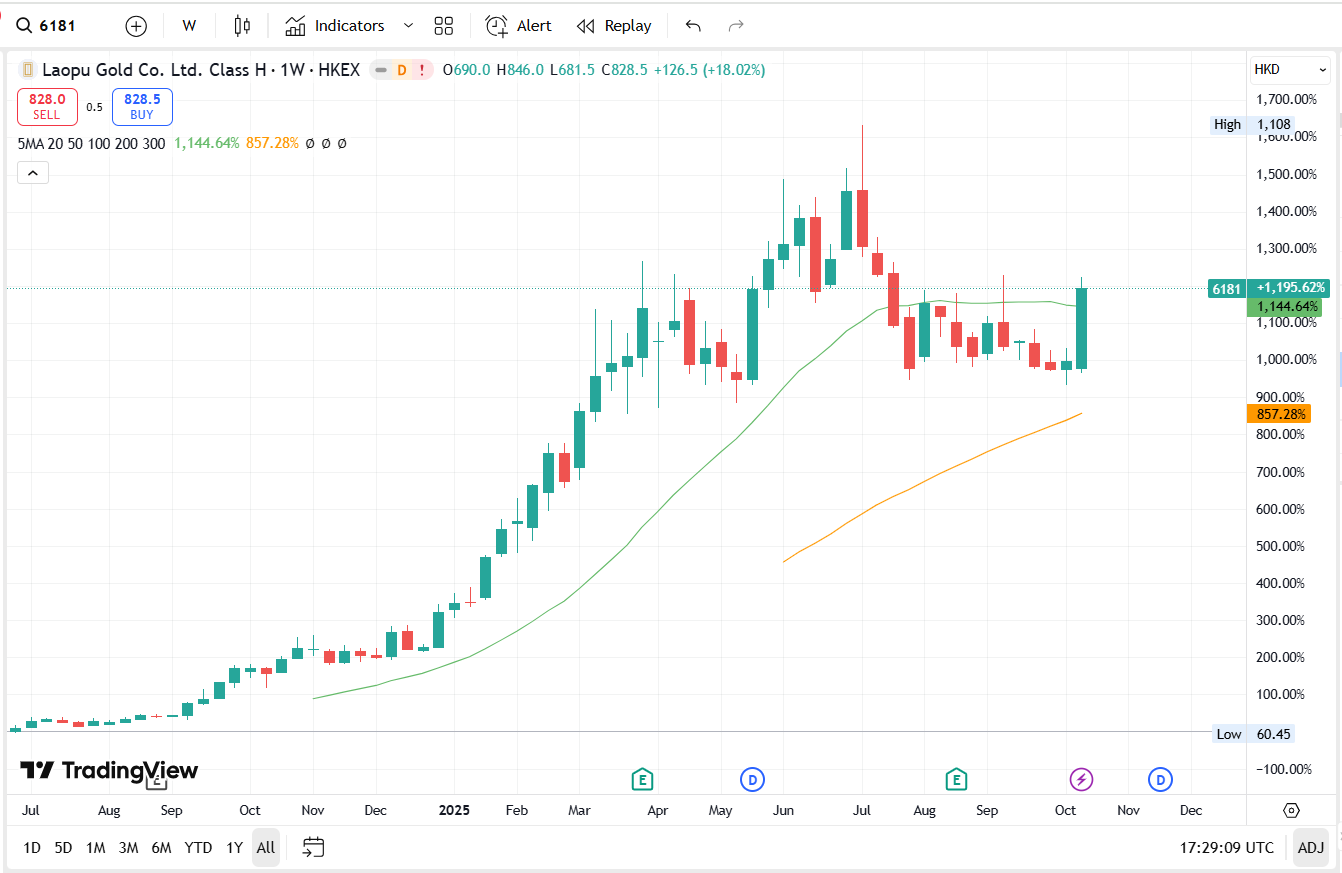The width and height of the screenshot is (1342, 873).
Task: Redo the chart action
Action: coord(736,26)
